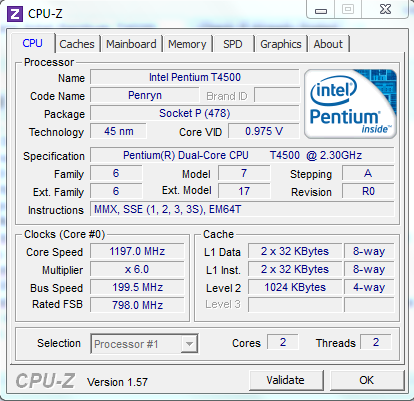Screen dimensions: 414x401
Task: Click the Cores count field
Action: (283, 342)
